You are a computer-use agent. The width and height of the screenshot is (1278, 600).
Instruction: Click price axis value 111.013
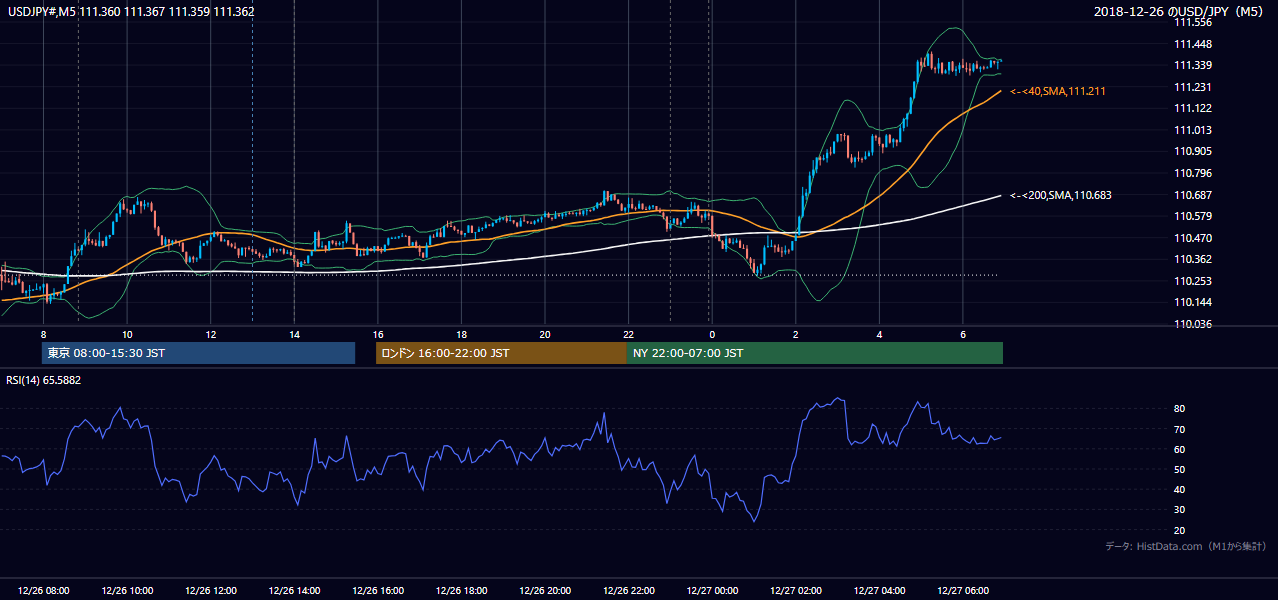click(x=1193, y=130)
